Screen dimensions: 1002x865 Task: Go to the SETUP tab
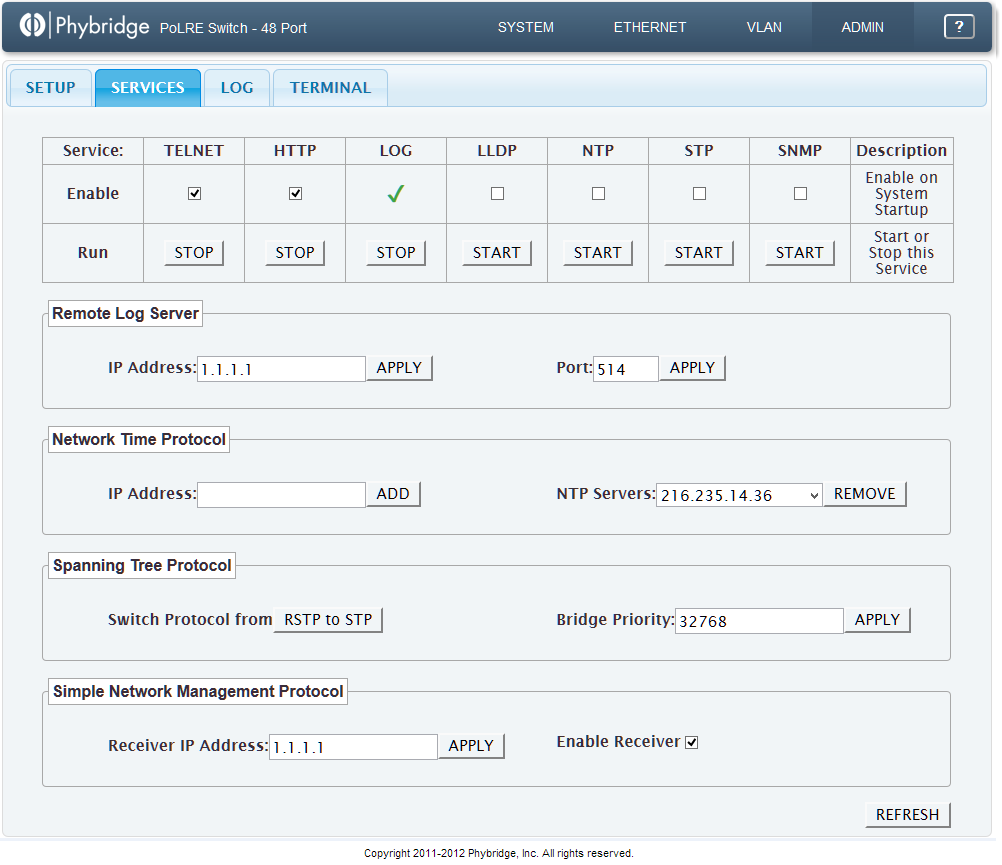pyautogui.click(x=50, y=88)
